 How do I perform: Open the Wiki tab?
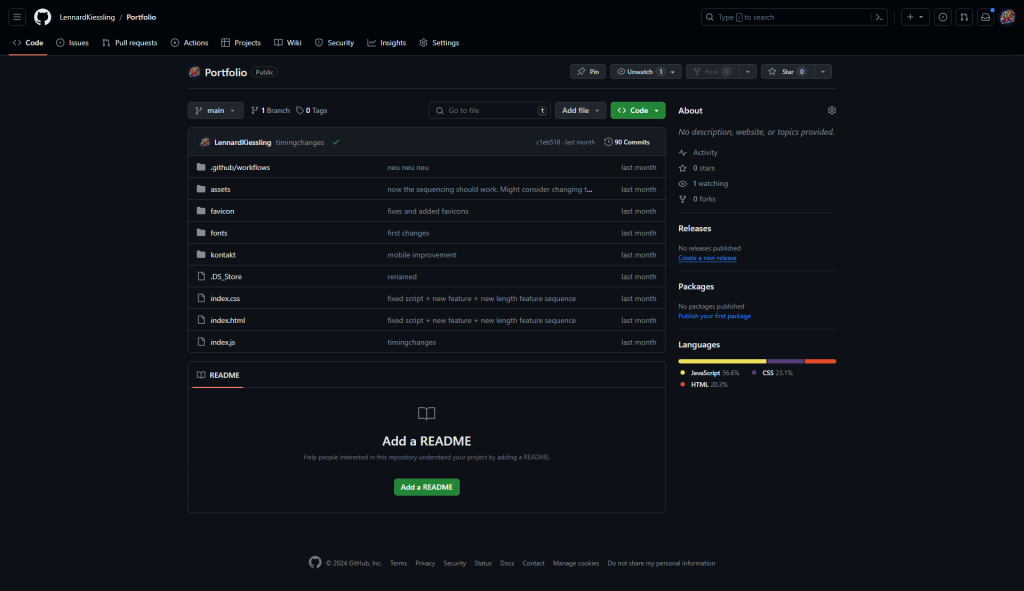click(x=288, y=42)
